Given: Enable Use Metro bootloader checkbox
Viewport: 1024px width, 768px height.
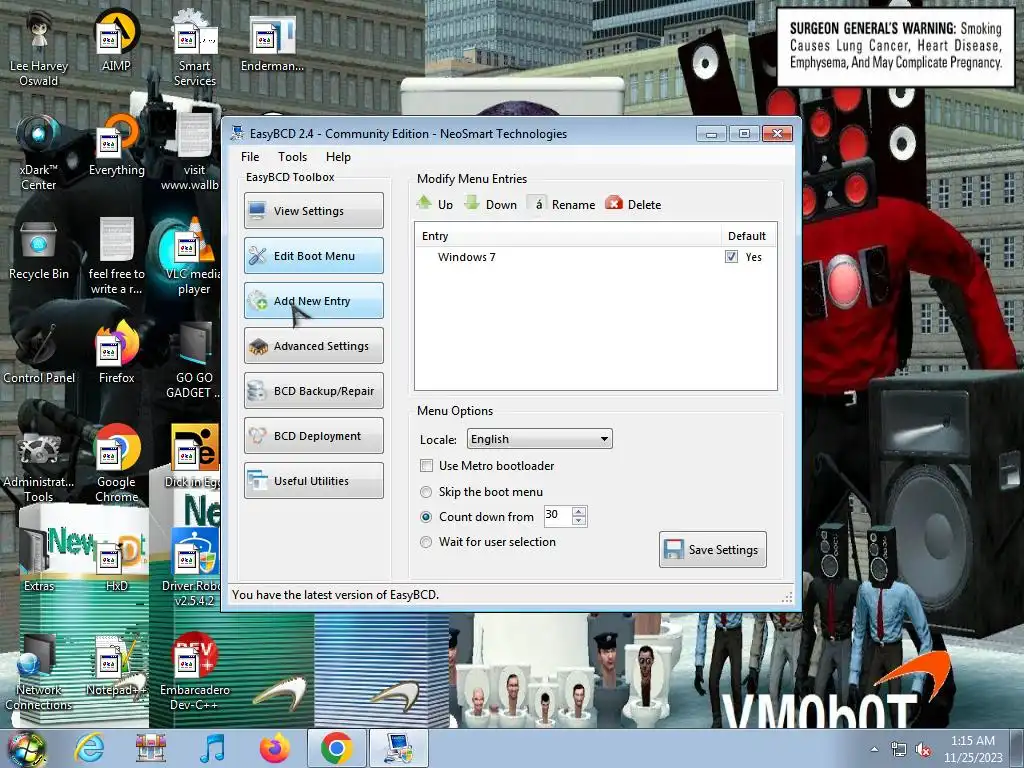Looking at the screenshot, I should [x=426, y=466].
